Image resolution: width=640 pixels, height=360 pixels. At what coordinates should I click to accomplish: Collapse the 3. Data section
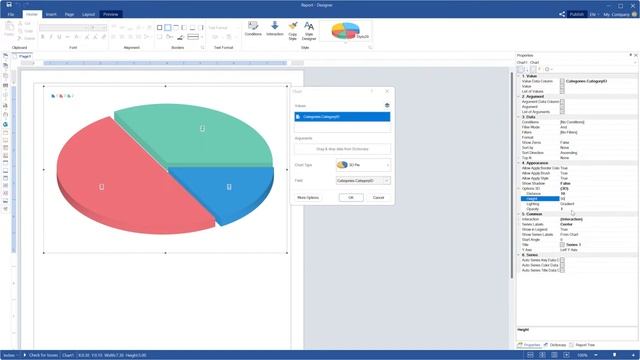coord(519,117)
